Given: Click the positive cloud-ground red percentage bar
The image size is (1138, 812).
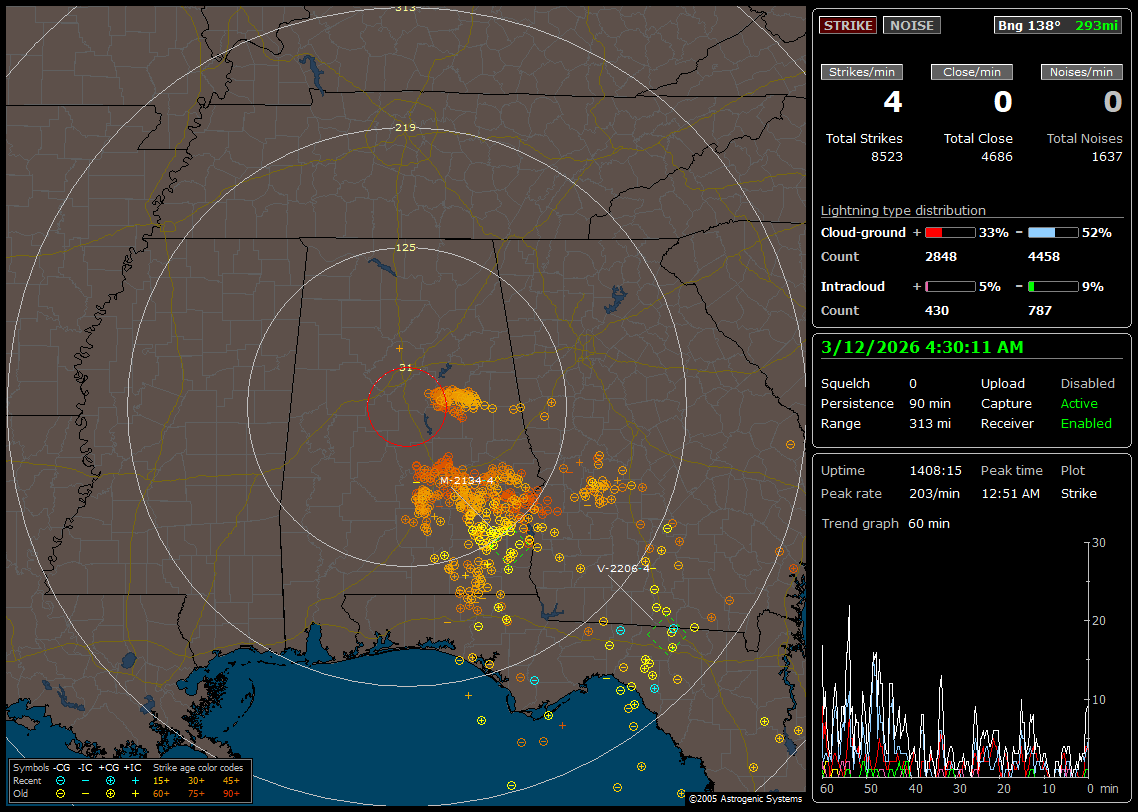Looking at the screenshot, I should coord(949,232).
